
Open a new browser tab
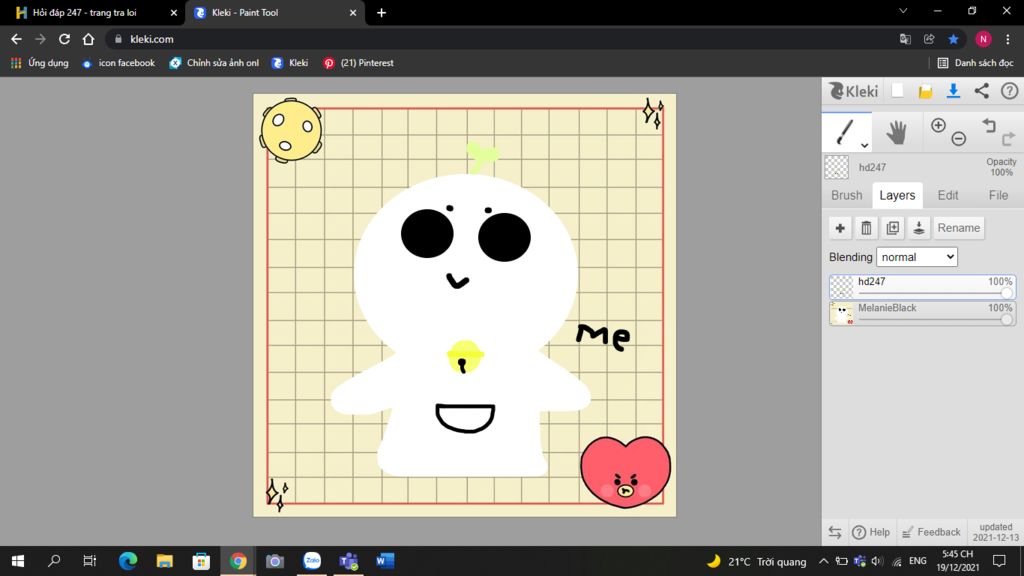[381, 12]
